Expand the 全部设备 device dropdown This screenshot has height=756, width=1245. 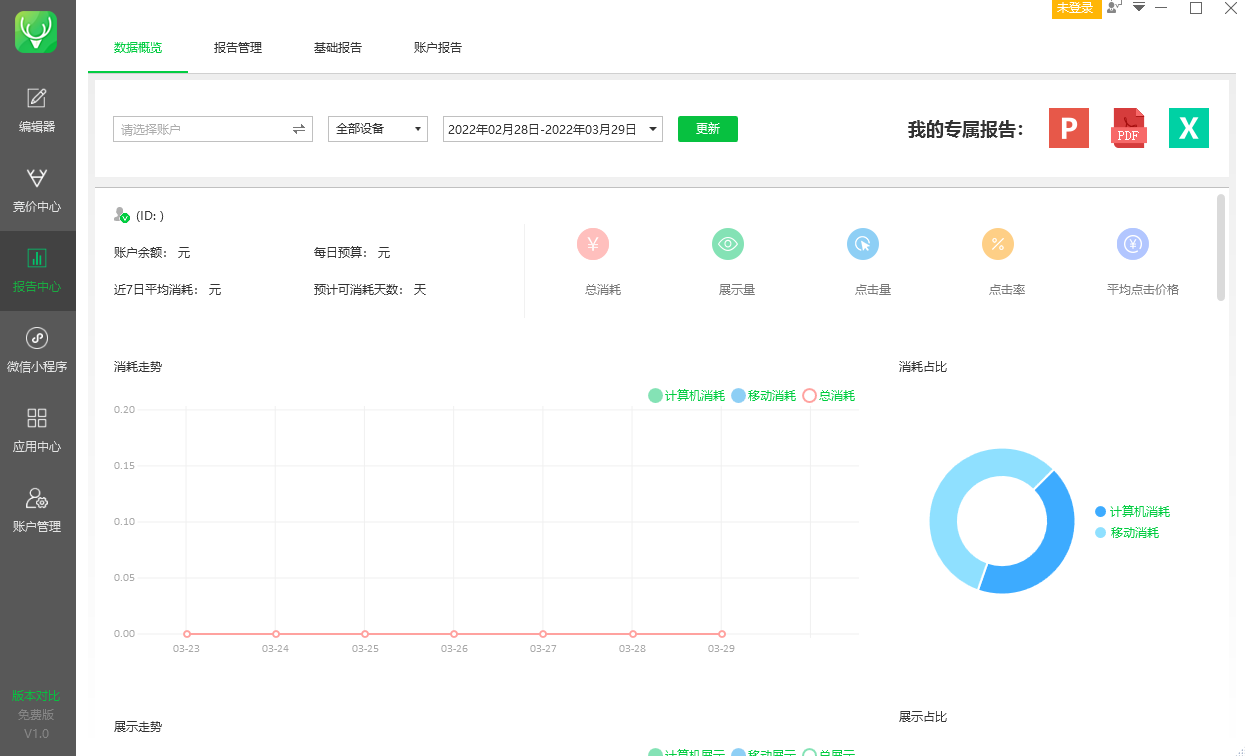click(377, 129)
